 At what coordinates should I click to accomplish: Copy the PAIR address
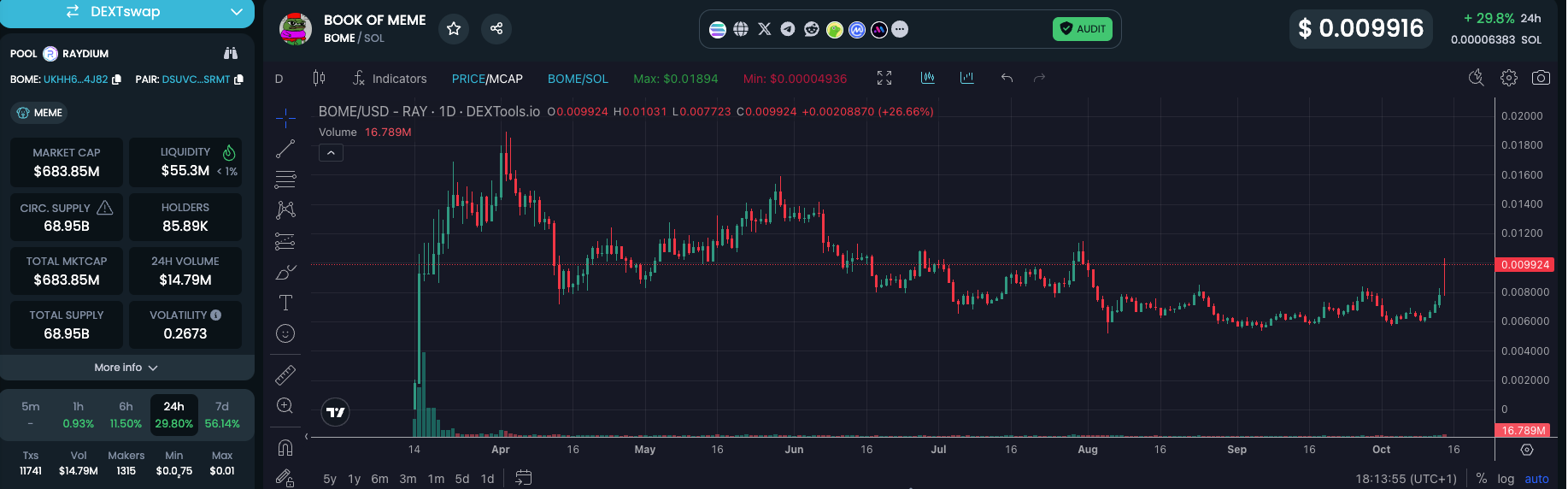click(x=238, y=80)
